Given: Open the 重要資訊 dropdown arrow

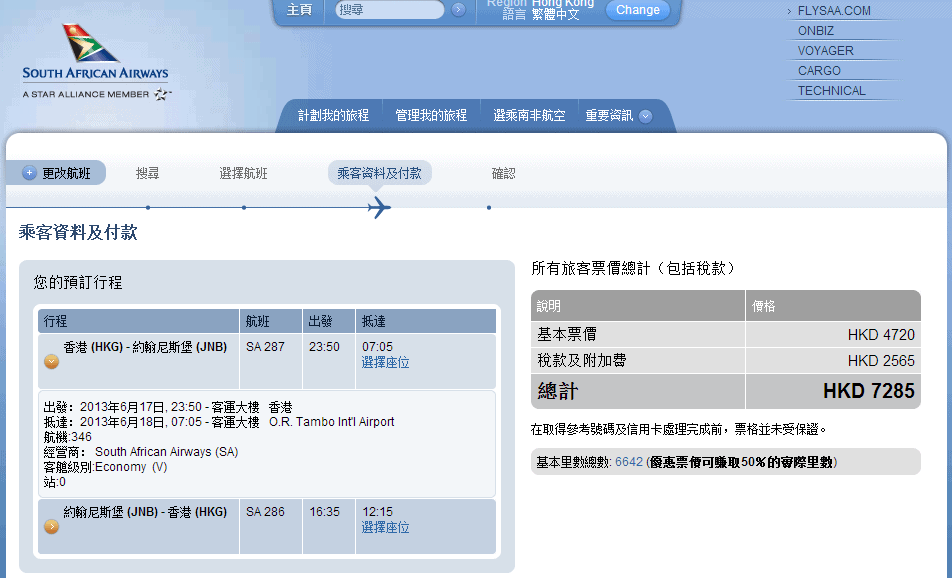Looking at the screenshot, I should click(x=646, y=116).
